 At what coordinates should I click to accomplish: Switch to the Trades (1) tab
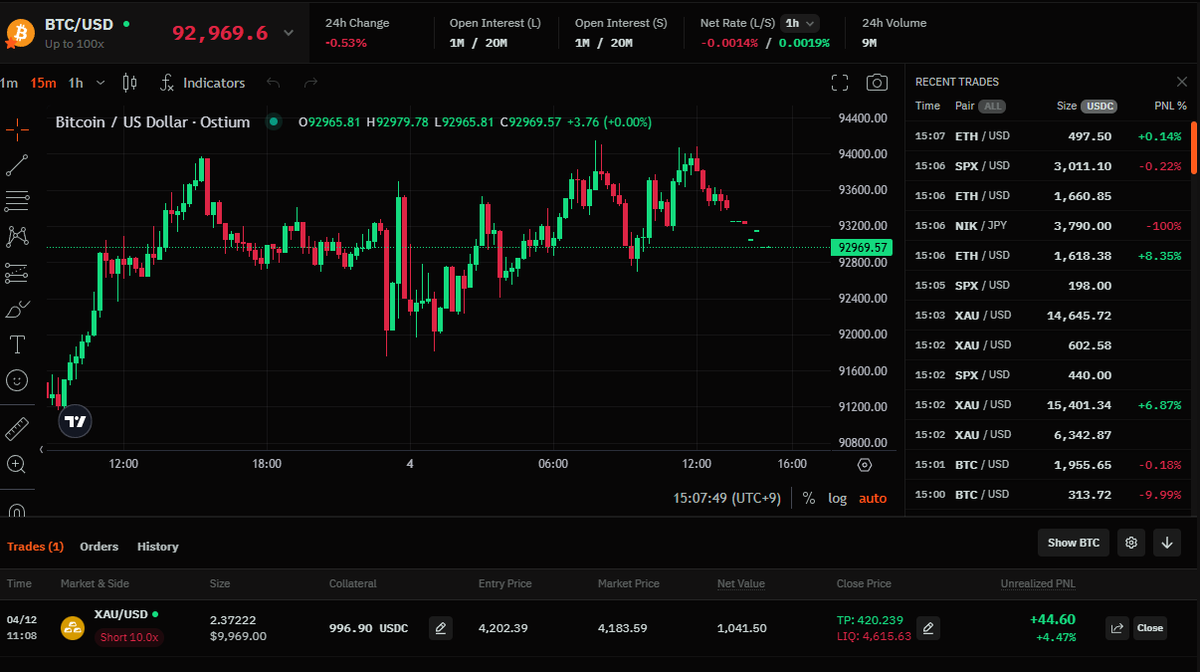point(35,547)
